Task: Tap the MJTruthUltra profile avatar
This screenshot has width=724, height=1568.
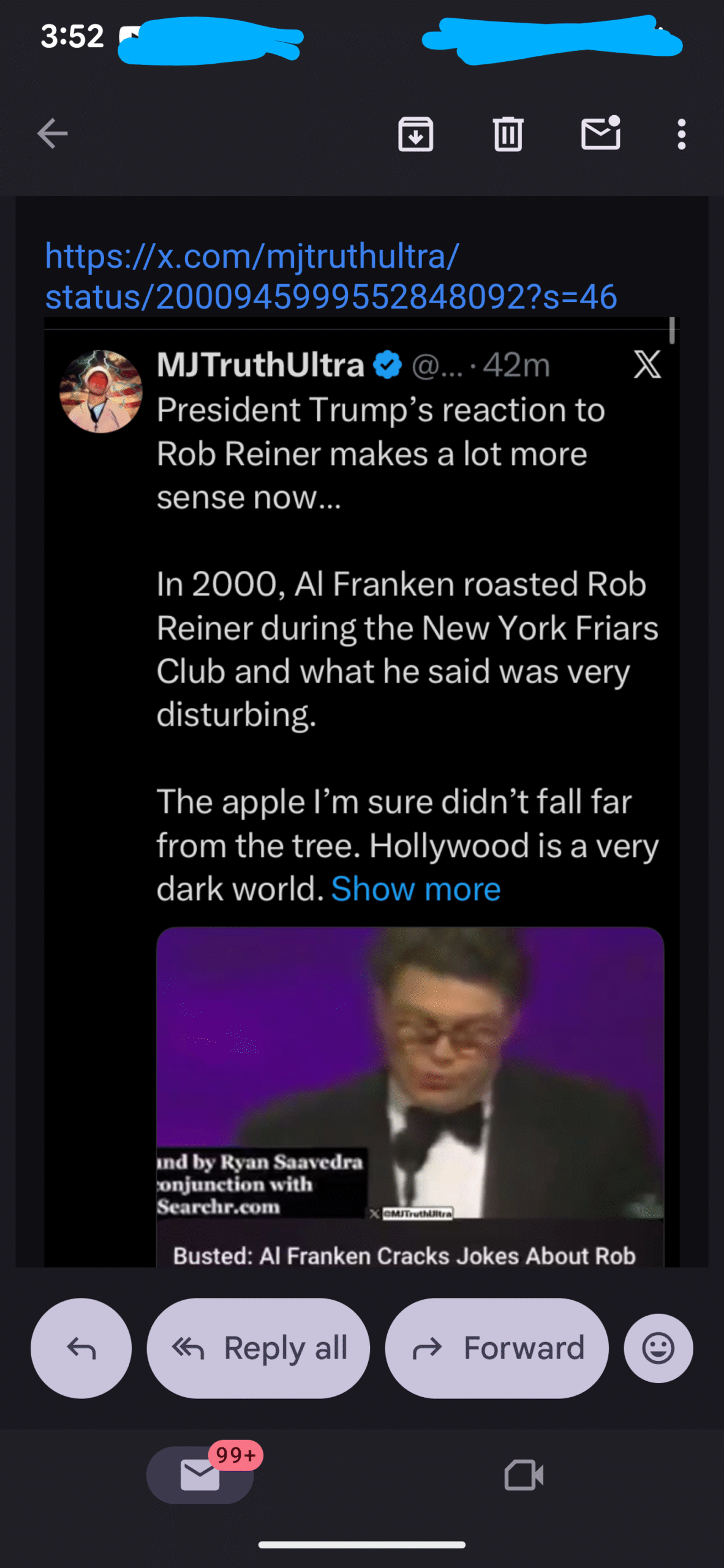Action: coord(101,391)
